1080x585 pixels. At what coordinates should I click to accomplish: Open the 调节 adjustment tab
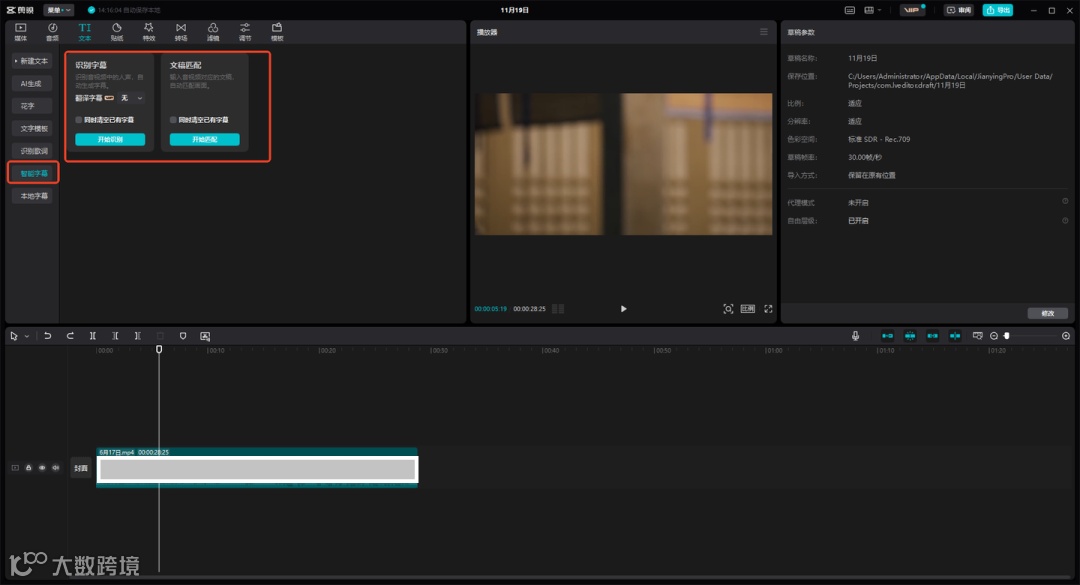[245, 32]
